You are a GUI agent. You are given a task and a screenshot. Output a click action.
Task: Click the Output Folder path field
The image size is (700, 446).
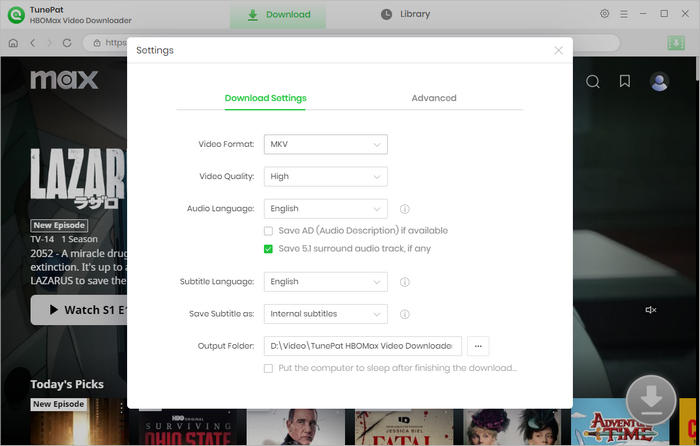click(x=362, y=346)
